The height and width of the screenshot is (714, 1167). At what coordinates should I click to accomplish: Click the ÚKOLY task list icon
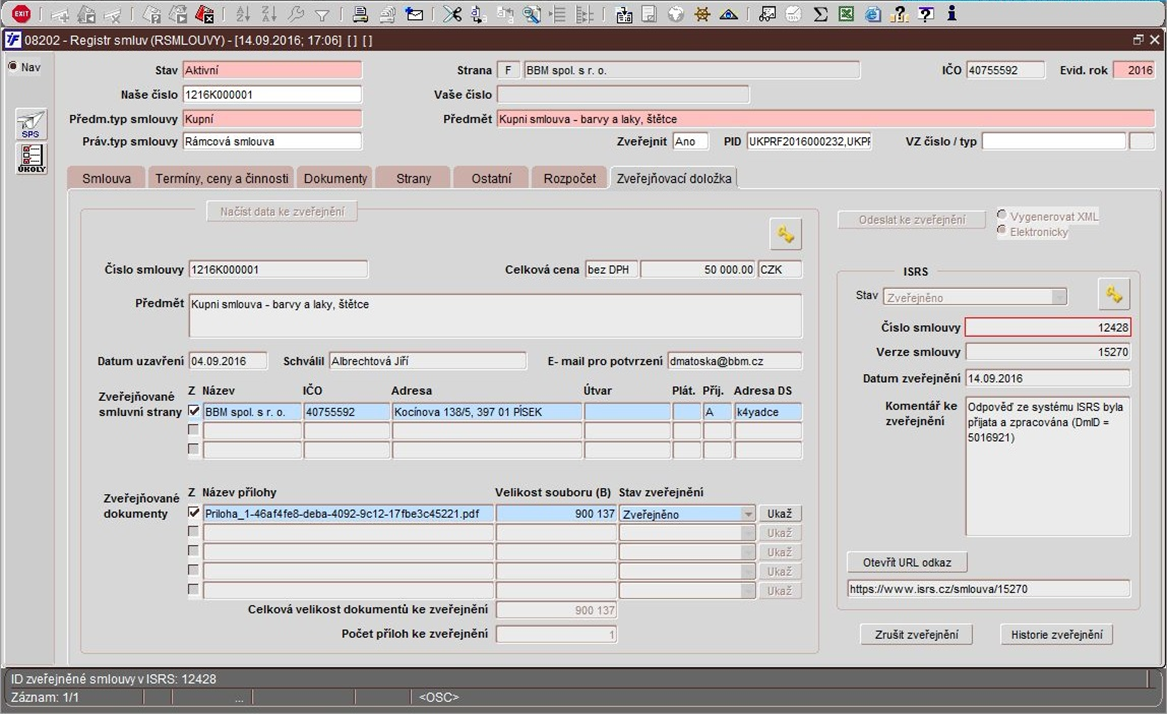coord(31,159)
